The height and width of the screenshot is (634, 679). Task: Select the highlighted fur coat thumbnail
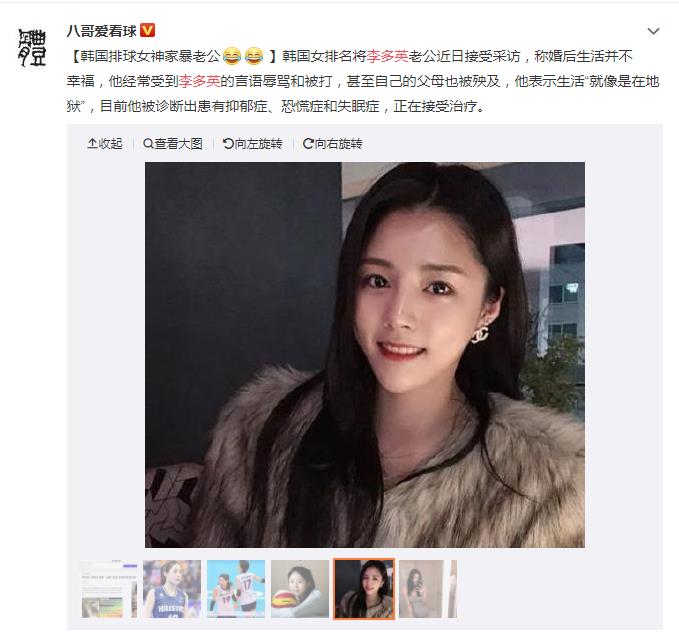point(364,589)
